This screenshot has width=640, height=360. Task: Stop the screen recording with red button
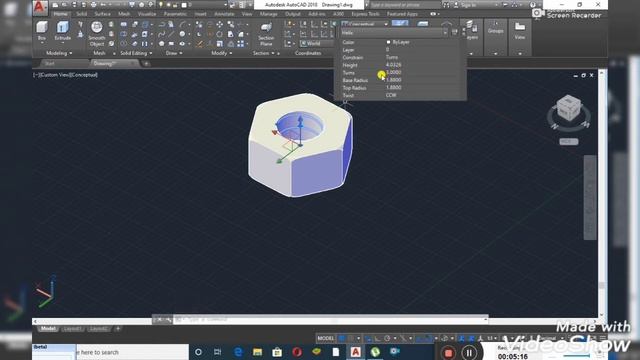click(448, 352)
